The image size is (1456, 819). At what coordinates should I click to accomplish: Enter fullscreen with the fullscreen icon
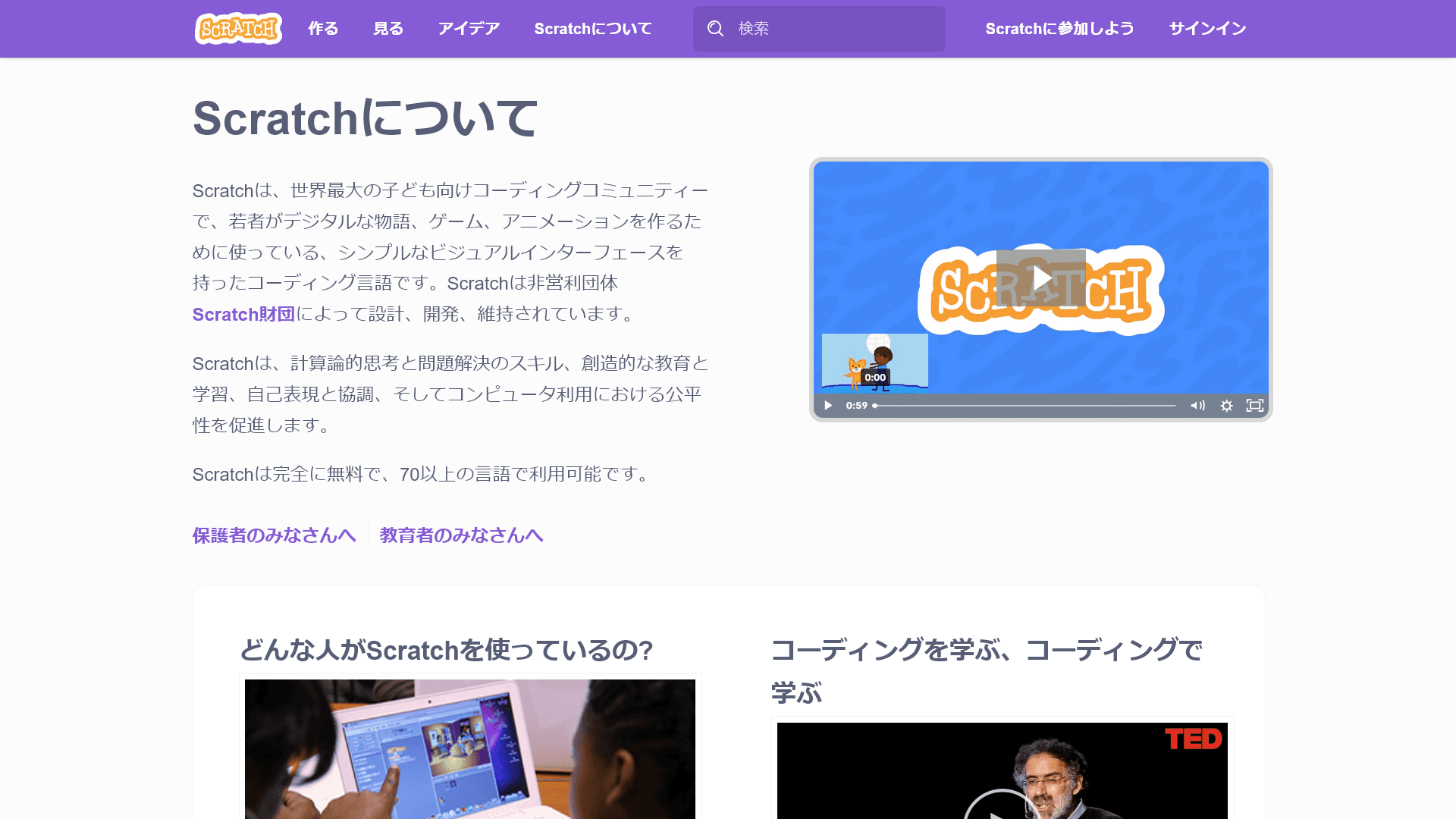(1255, 406)
